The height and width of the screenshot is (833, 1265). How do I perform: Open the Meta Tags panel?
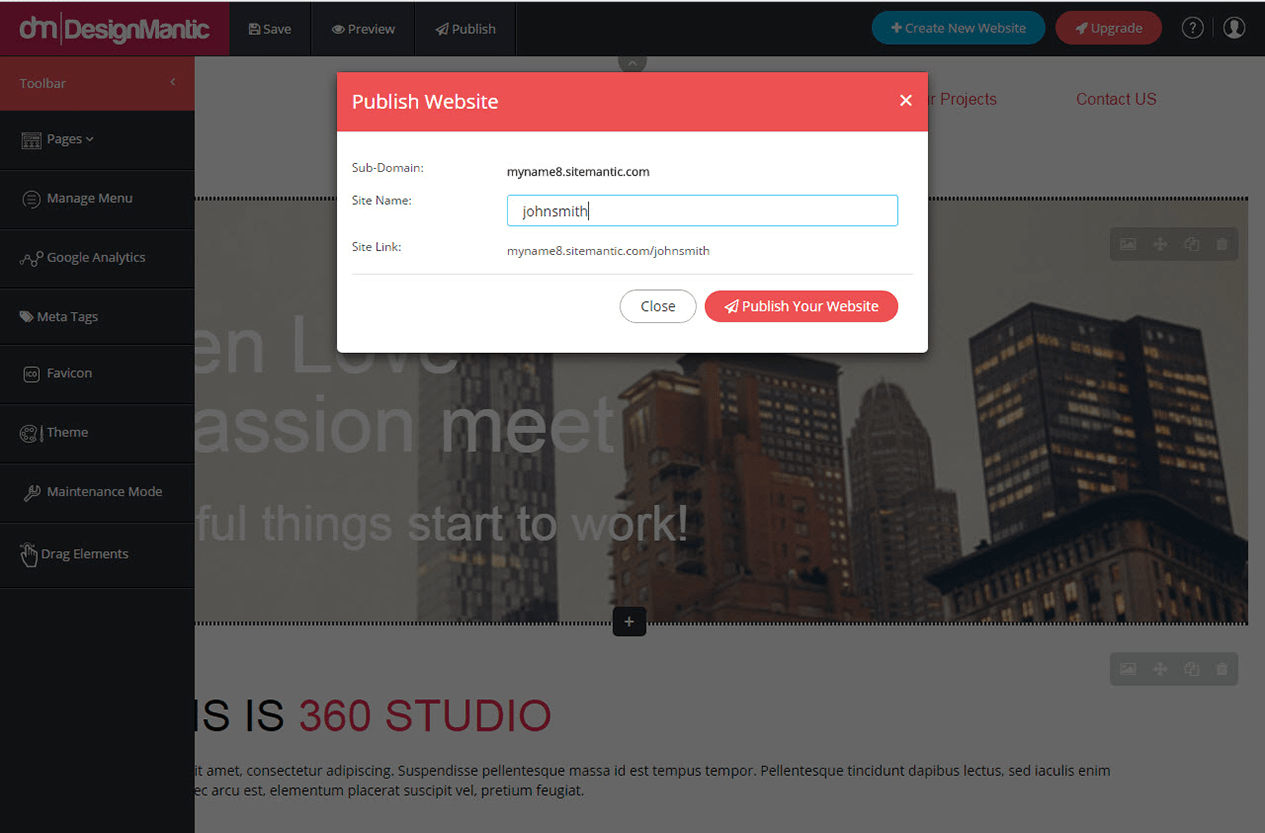click(x=67, y=317)
